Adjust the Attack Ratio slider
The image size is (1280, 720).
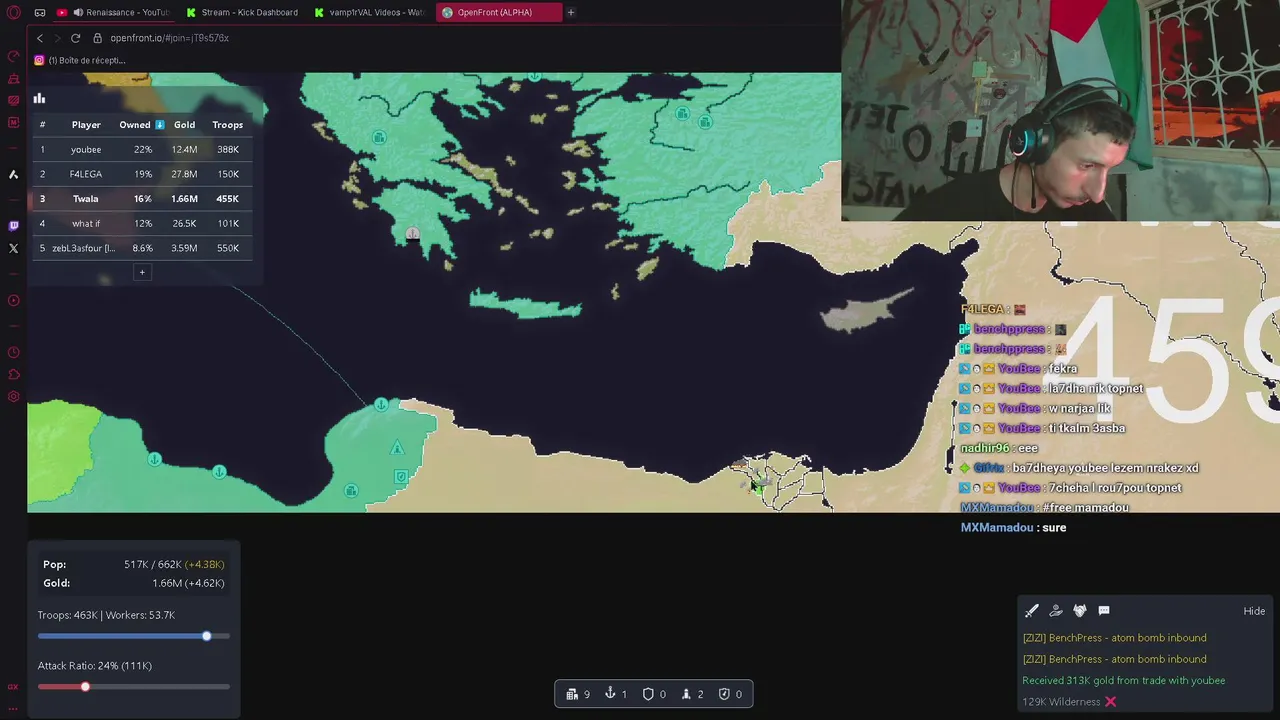pyautogui.click(x=134, y=686)
